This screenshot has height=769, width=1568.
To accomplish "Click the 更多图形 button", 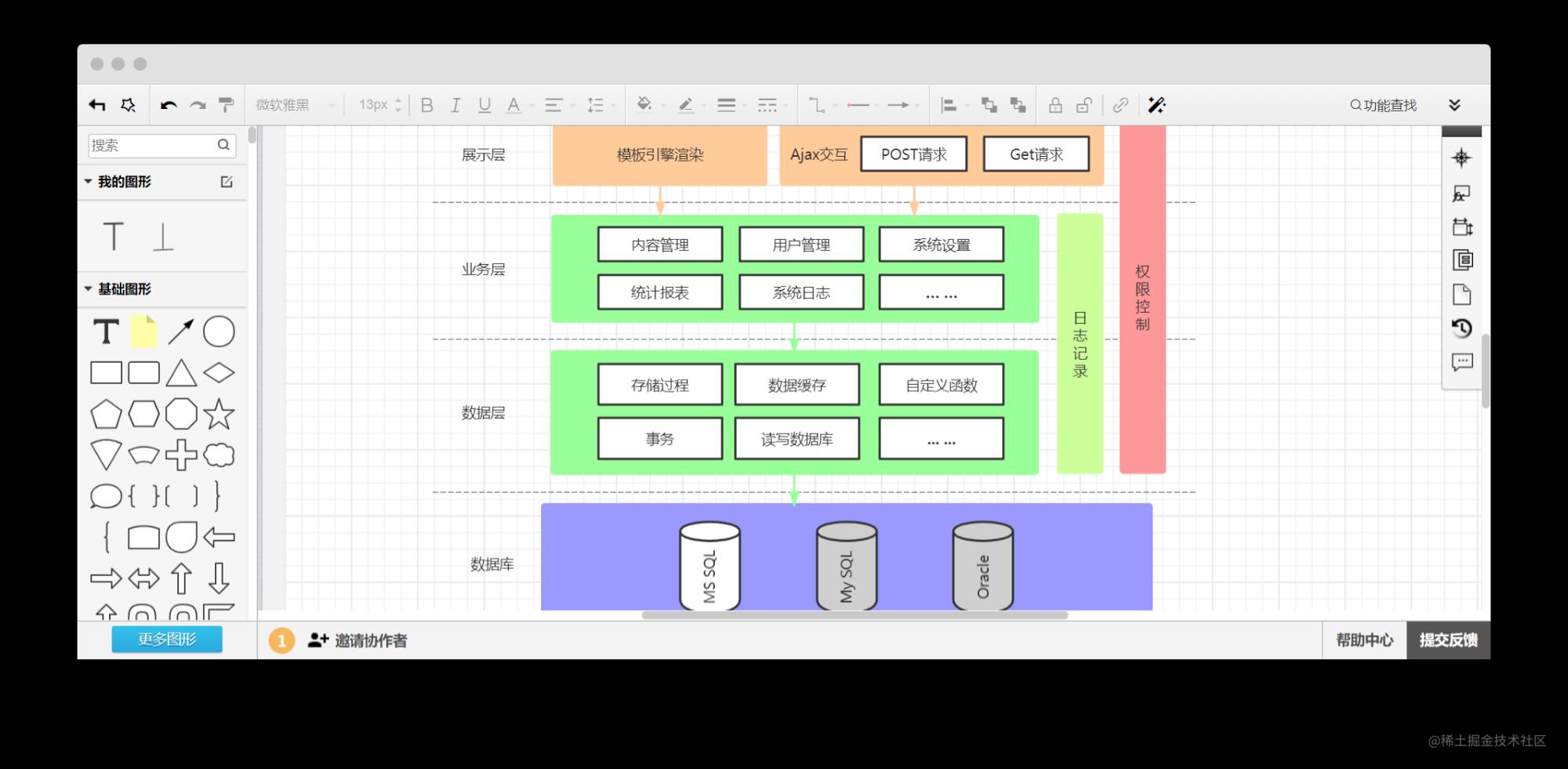I will pyautogui.click(x=167, y=639).
